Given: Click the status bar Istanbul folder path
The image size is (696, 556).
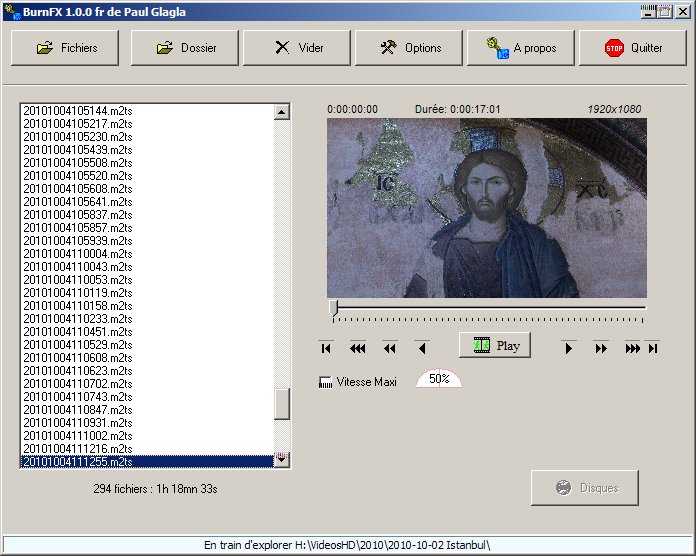Looking at the screenshot, I should click(x=347, y=545).
